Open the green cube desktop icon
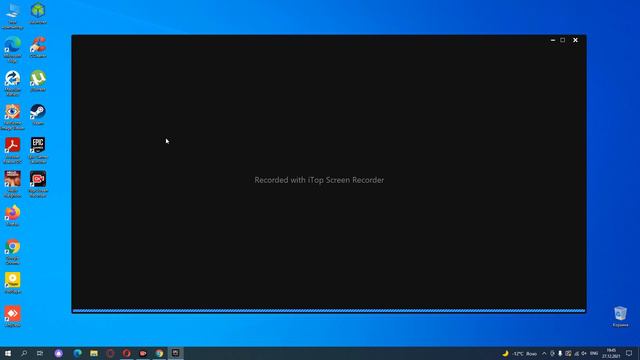 point(38,13)
